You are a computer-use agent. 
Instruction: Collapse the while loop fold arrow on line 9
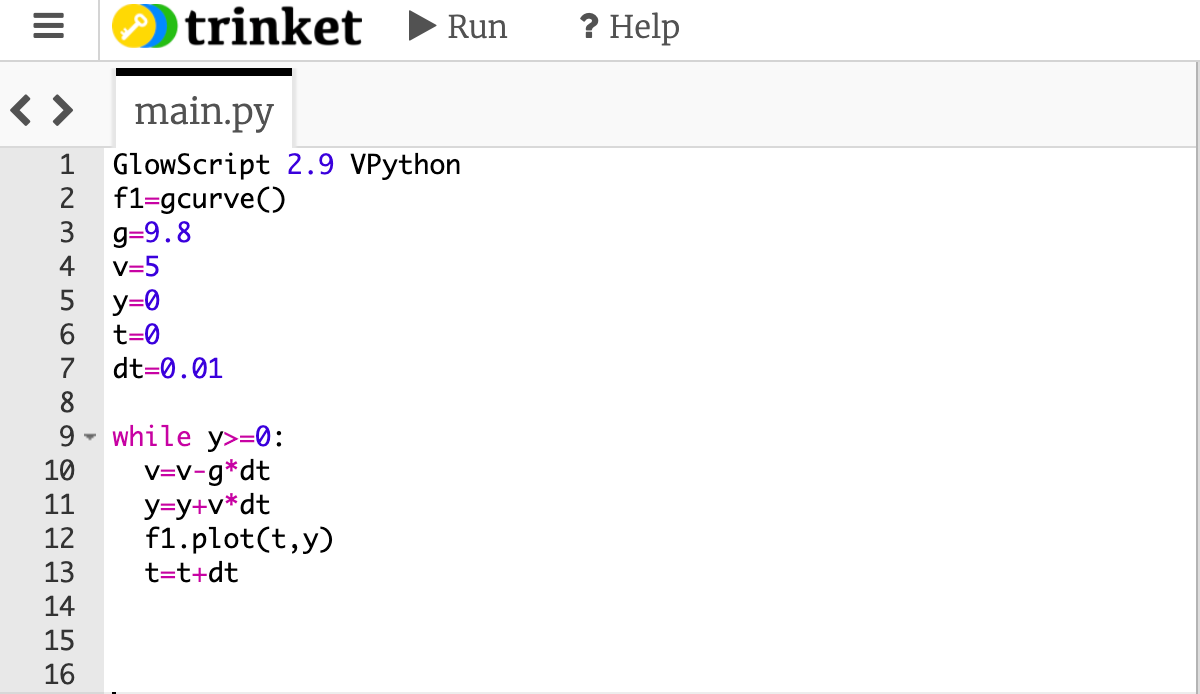(x=90, y=437)
